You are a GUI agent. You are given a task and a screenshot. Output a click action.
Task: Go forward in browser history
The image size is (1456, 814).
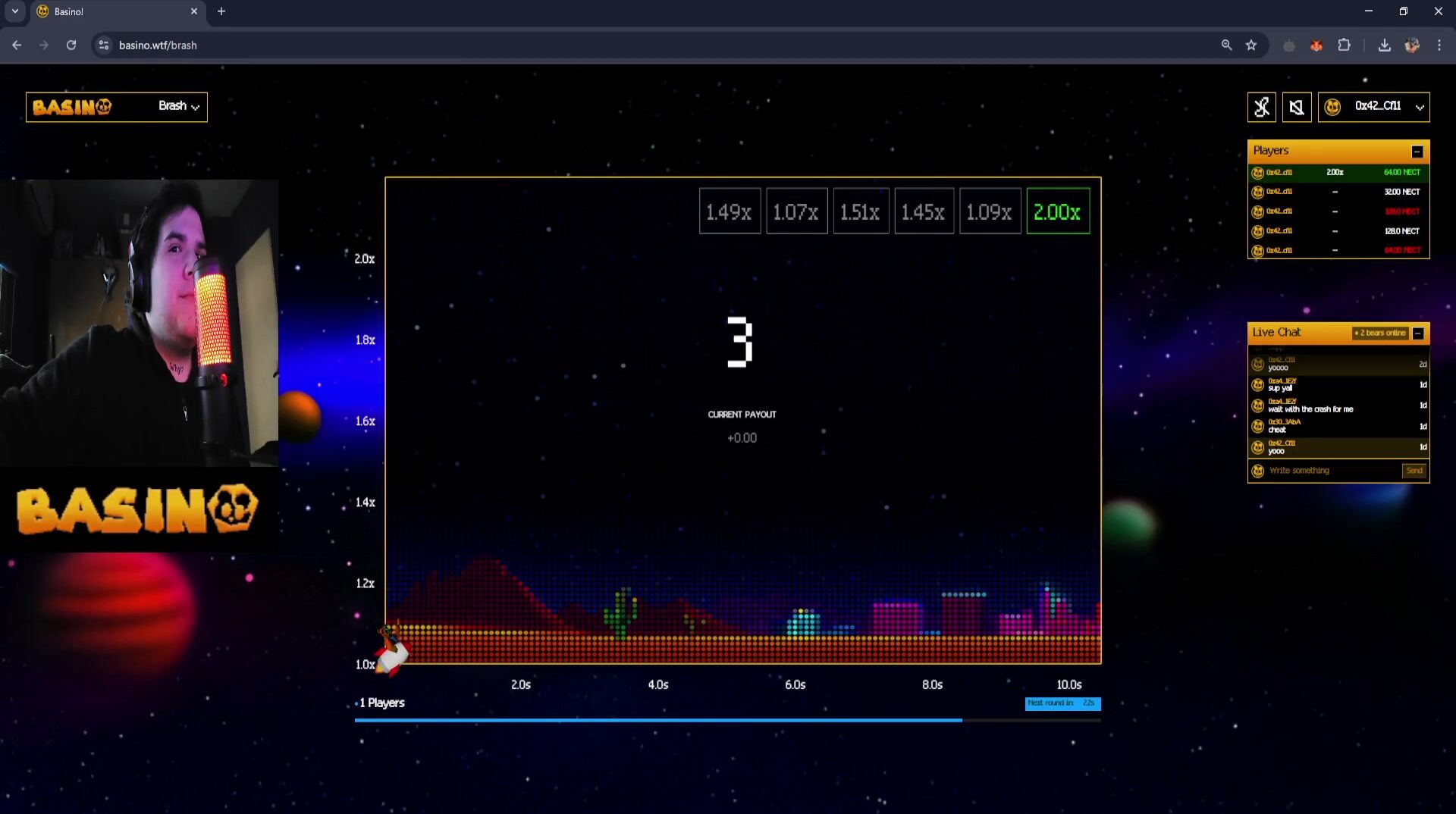pos(44,45)
